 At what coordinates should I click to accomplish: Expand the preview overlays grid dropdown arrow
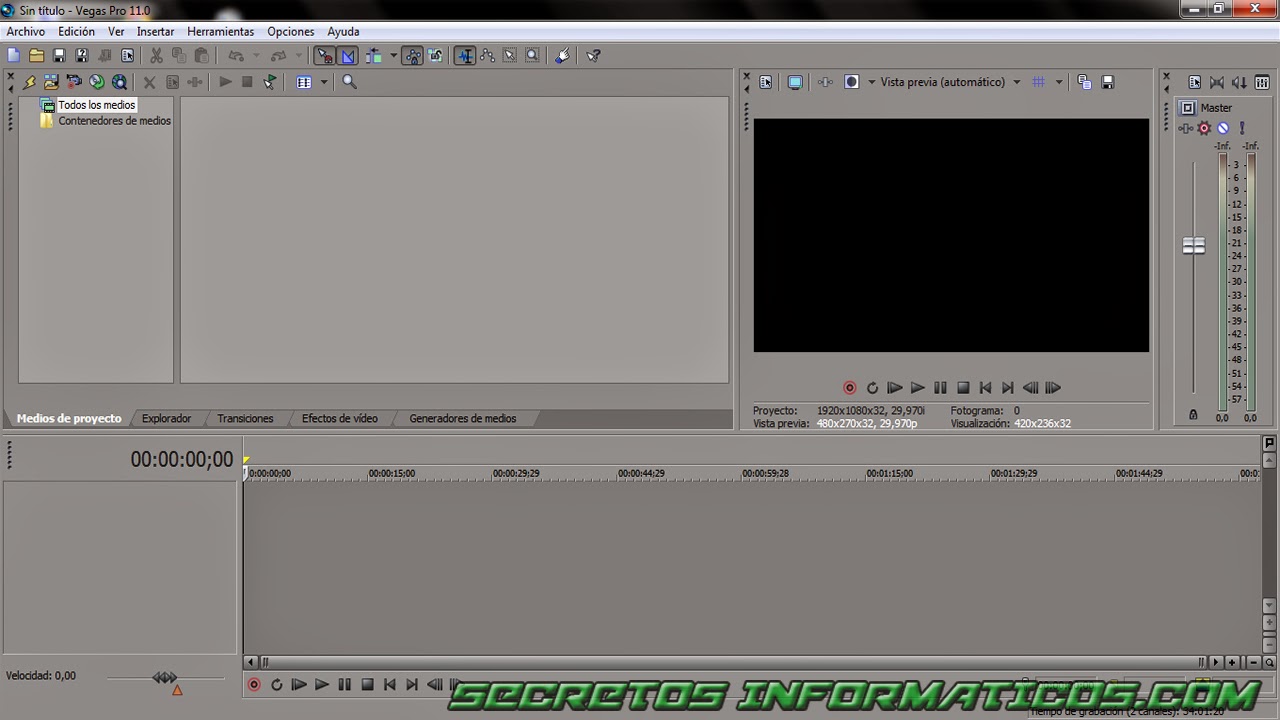tap(1059, 82)
